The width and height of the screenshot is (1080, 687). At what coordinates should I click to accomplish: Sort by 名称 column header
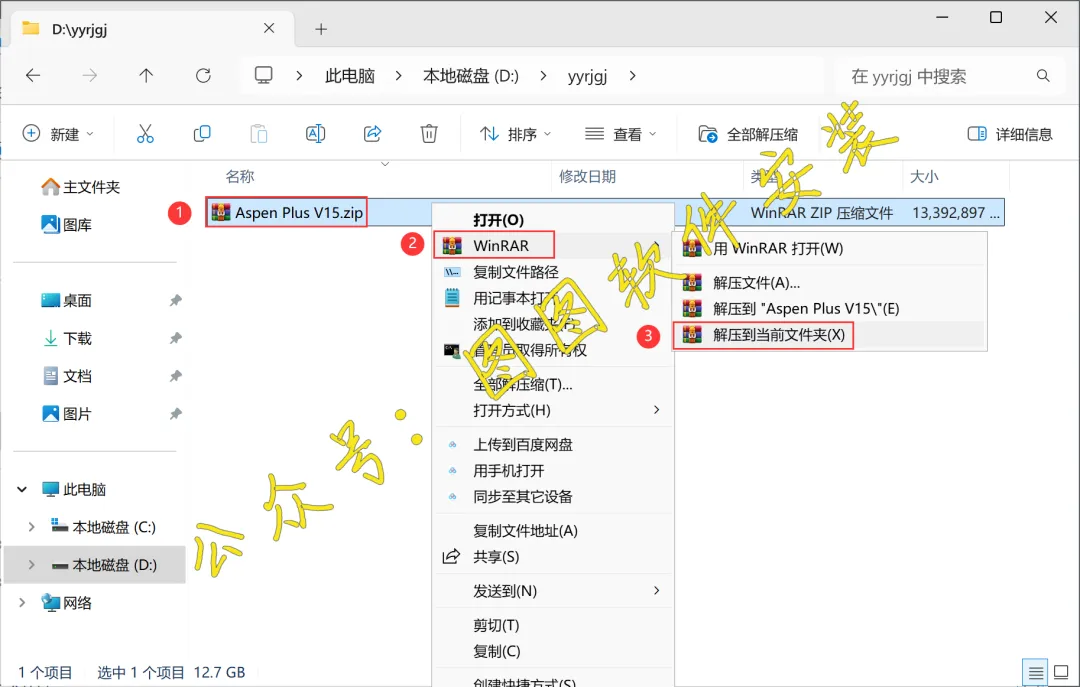point(240,176)
